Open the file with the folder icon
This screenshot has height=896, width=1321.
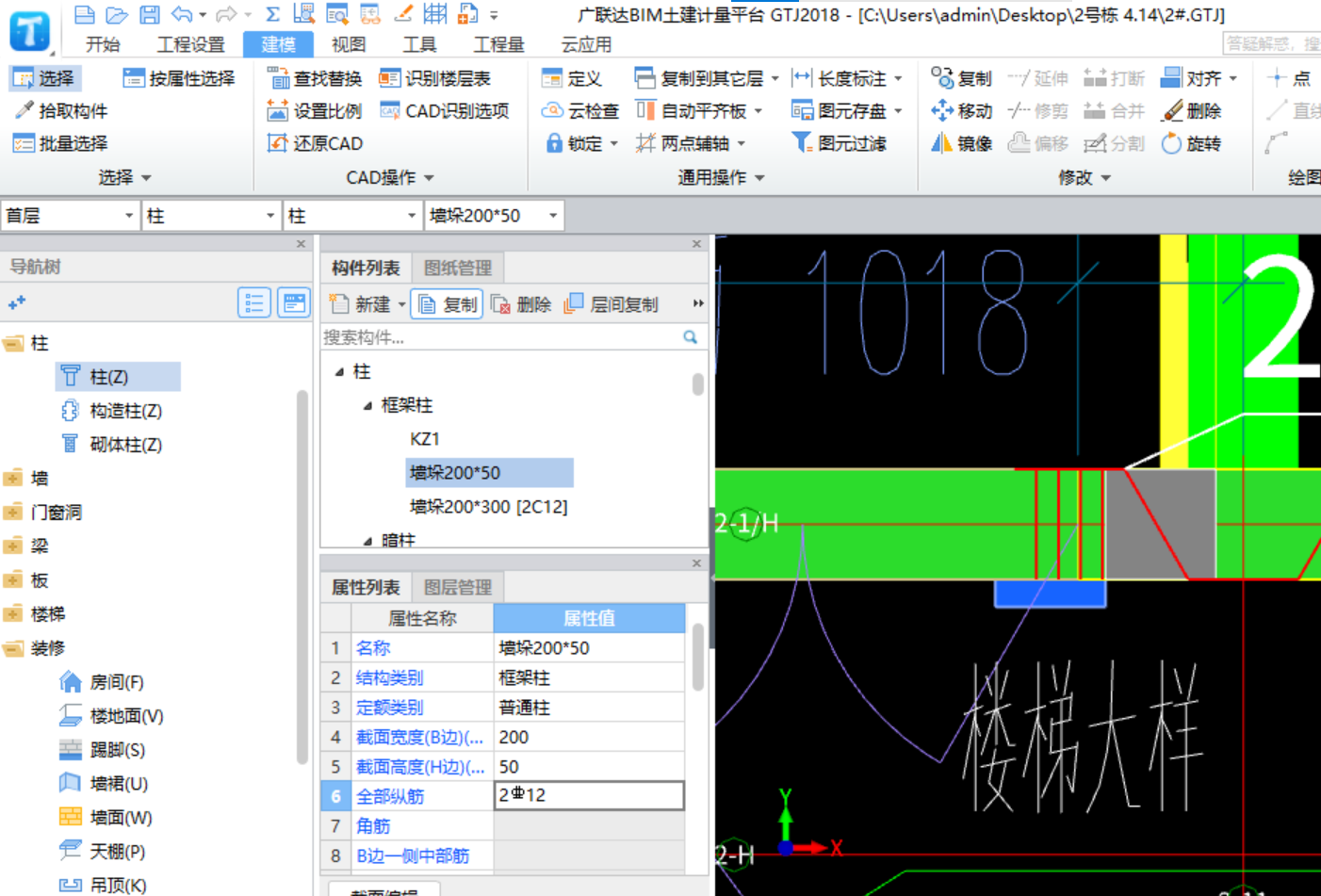pyautogui.click(x=117, y=14)
